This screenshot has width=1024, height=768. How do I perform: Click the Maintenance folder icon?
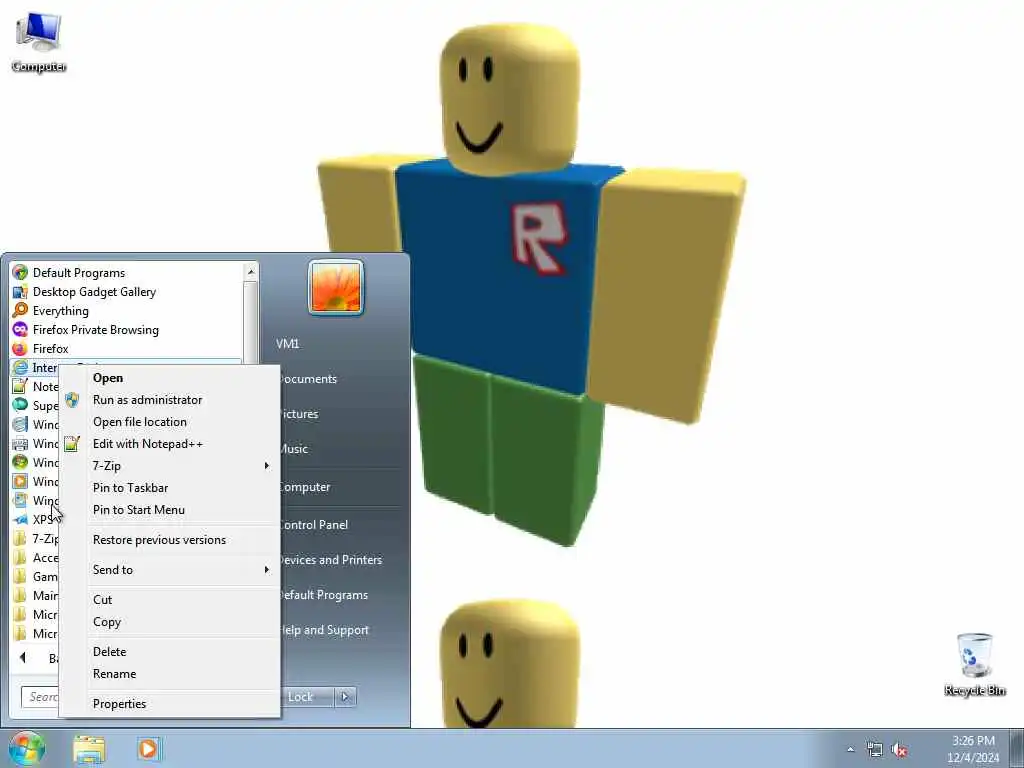point(20,595)
